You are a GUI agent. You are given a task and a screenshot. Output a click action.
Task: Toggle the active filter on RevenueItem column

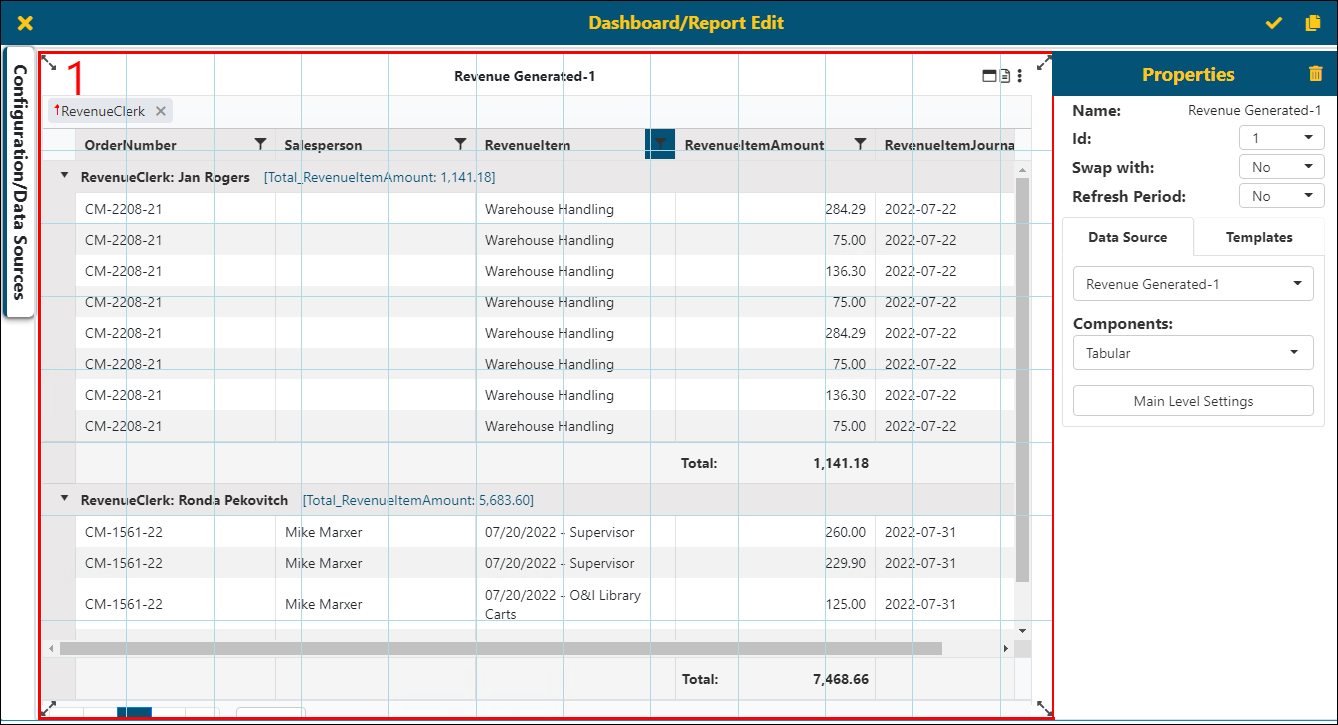pos(659,144)
